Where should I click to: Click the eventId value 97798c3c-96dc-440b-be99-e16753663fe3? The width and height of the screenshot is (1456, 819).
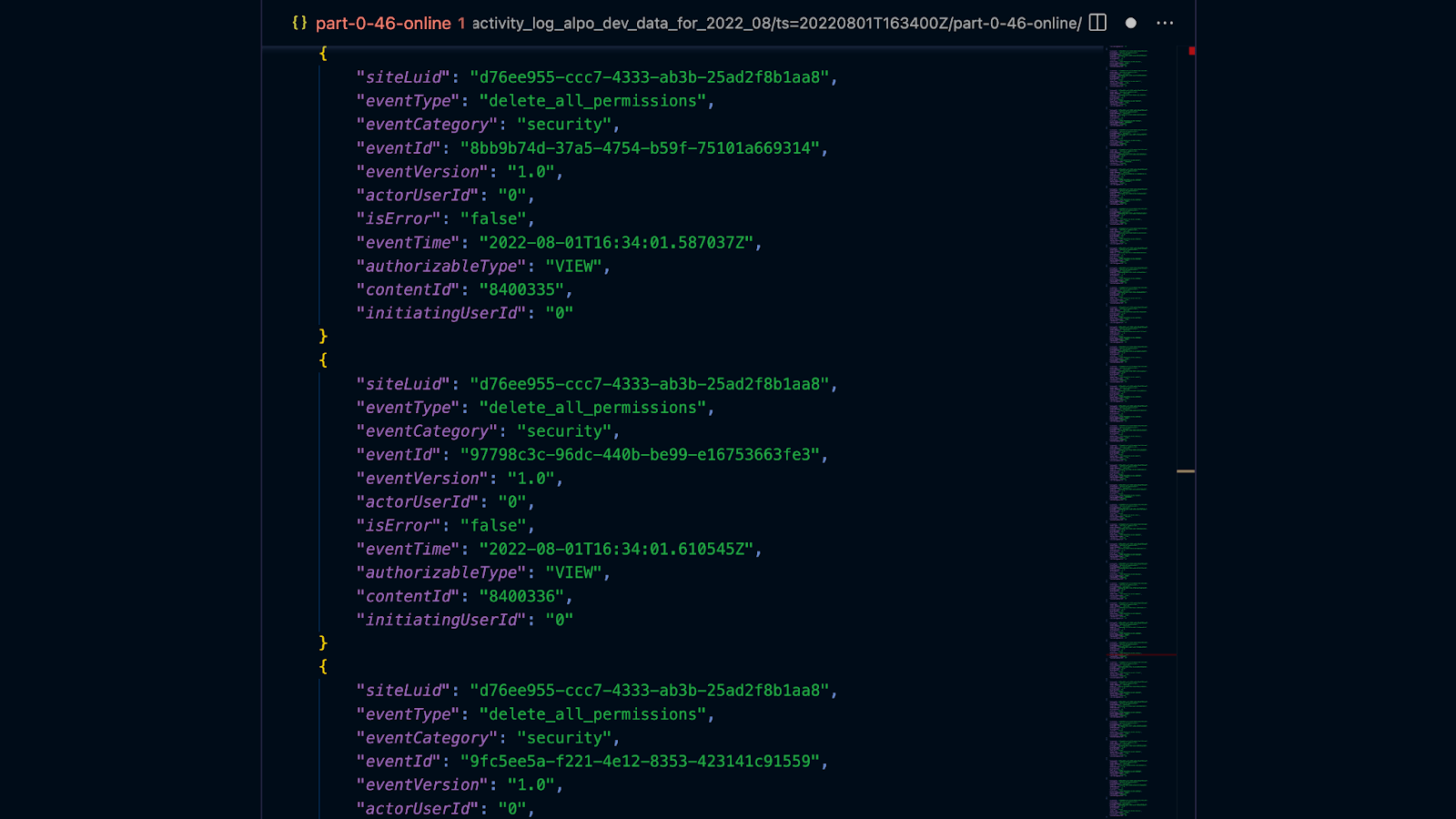coord(640,455)
